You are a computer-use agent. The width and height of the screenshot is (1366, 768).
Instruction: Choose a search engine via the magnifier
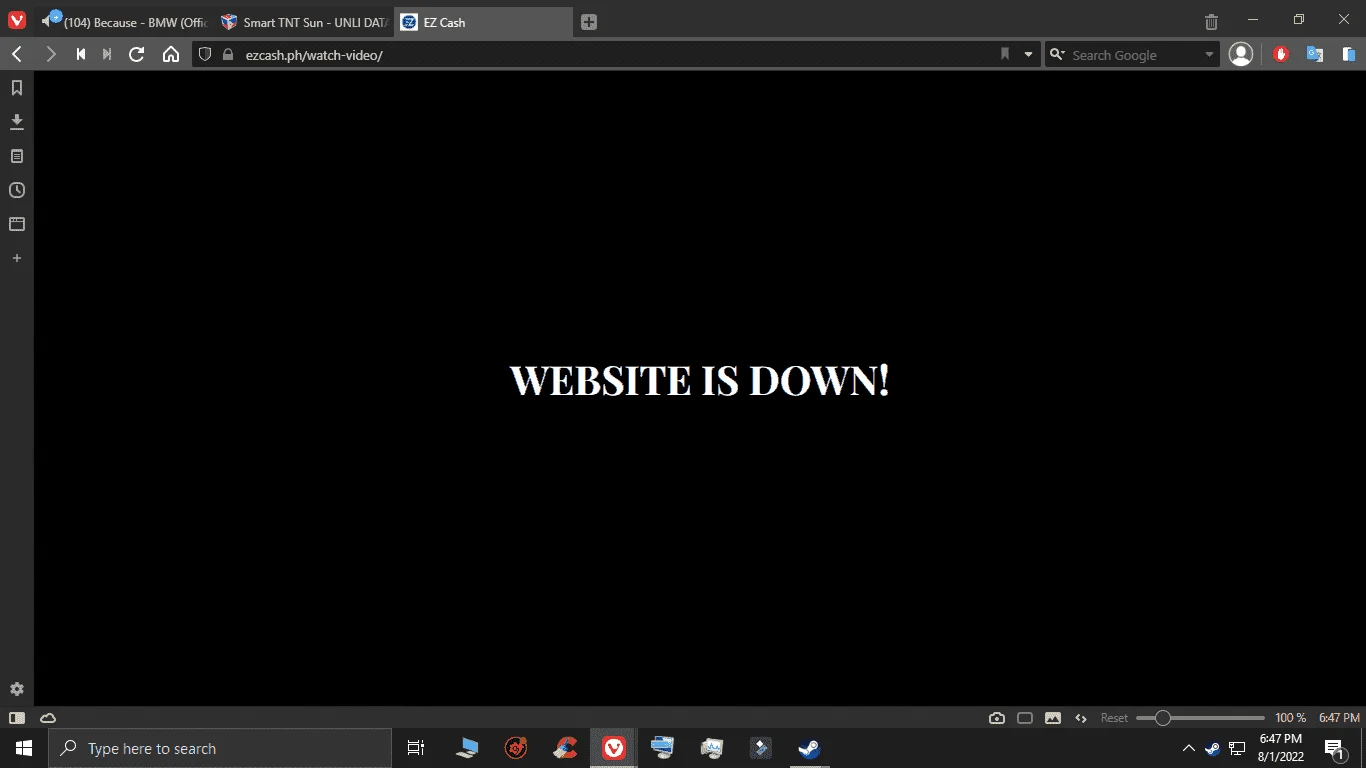pos(1057,55)
